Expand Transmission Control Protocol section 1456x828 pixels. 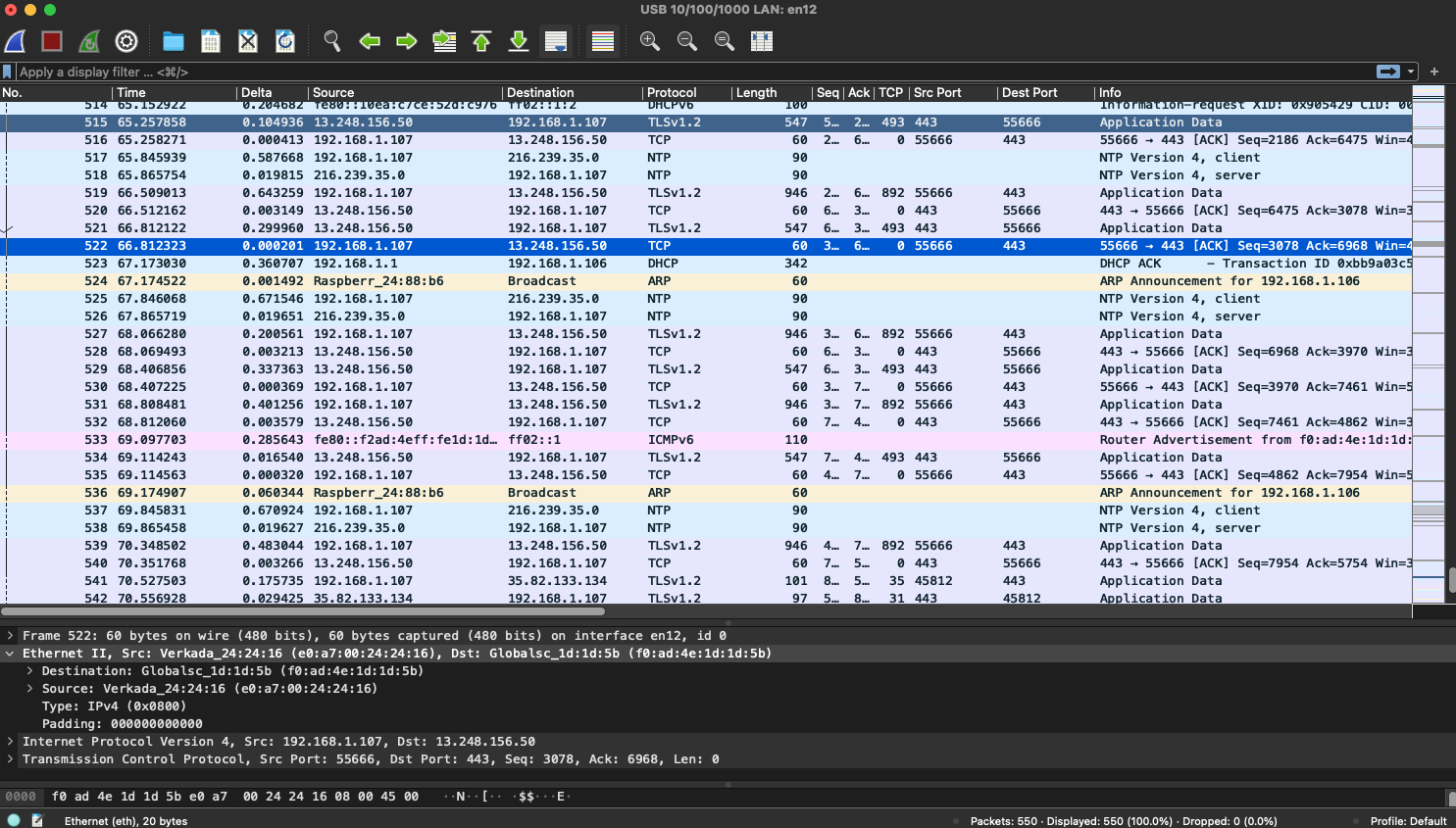[x=11, y=759]
